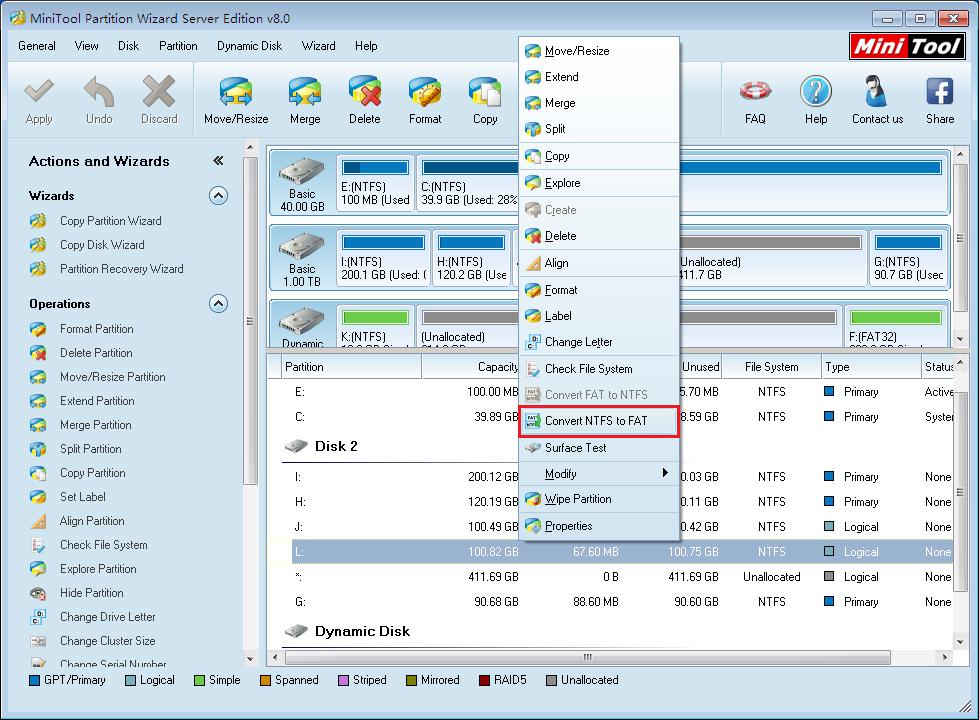Collapse the Operations section

point(218,304)
